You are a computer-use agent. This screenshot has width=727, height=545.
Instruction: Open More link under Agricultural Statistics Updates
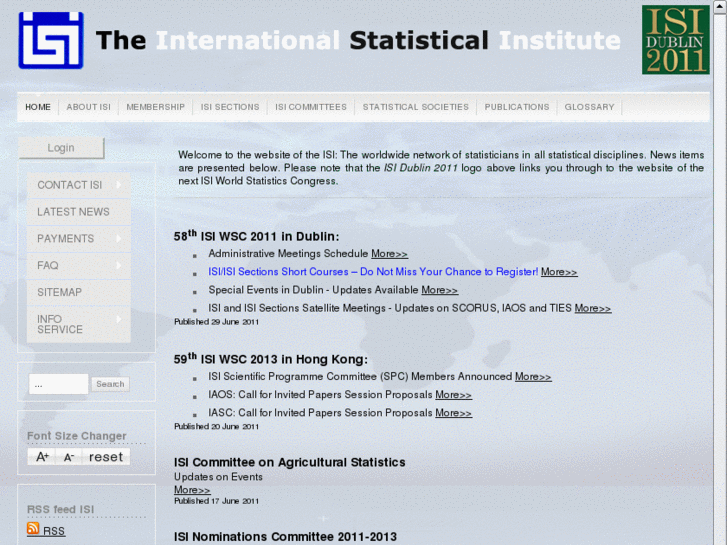(192, 490)
